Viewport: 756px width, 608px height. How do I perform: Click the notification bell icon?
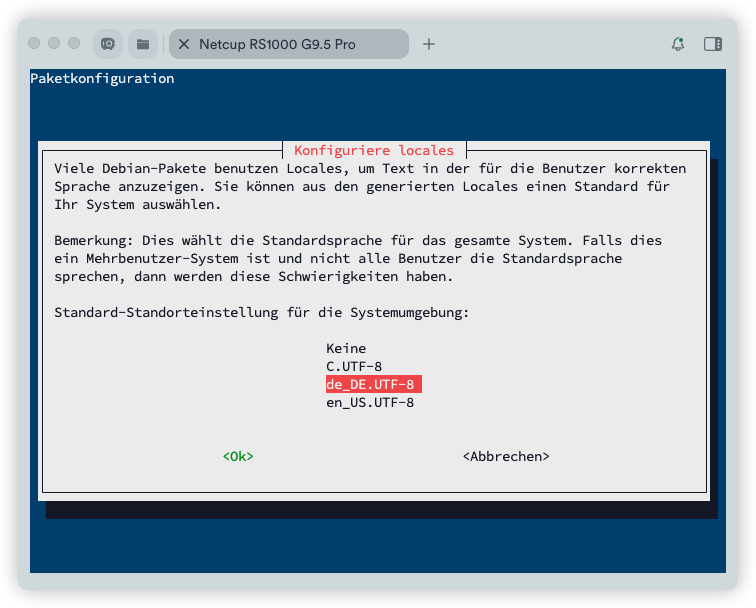point(678,44)
